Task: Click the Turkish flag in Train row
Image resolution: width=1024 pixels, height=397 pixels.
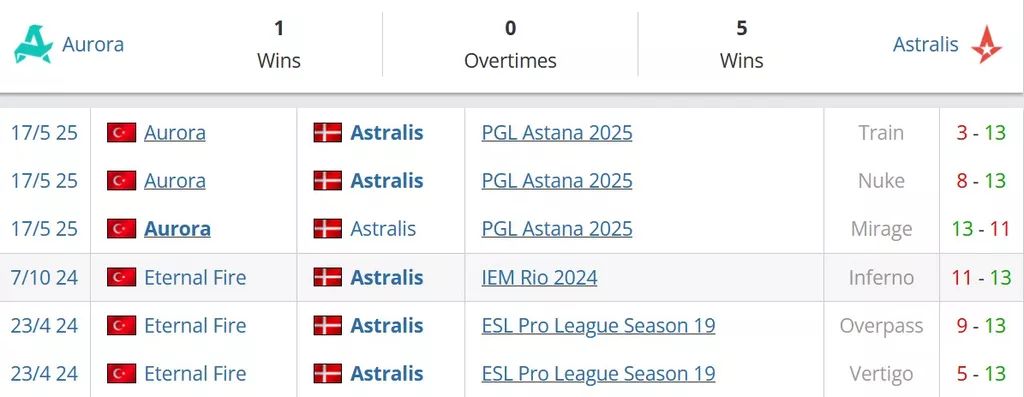Action: coord(121,133)
